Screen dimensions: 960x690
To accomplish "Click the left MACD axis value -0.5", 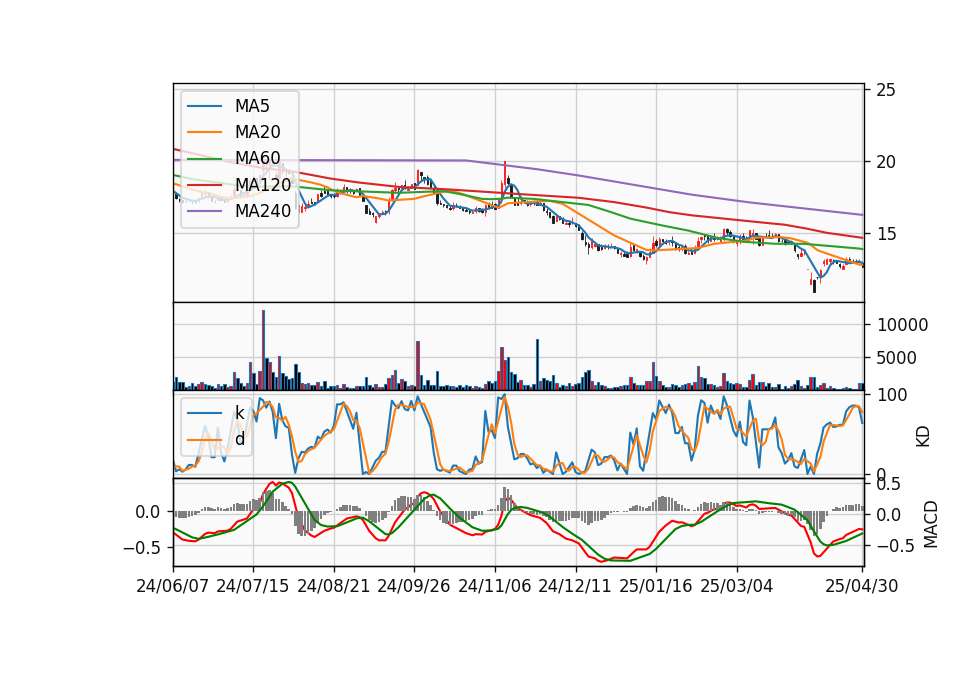I will click(142, 547).
